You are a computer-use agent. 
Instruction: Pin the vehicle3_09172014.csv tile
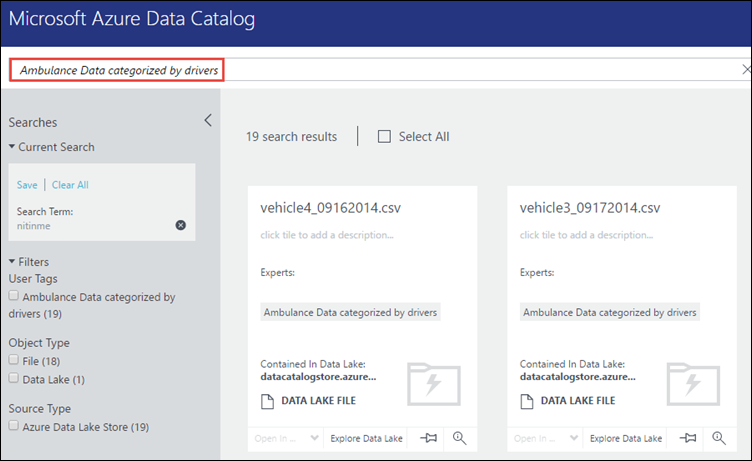688,438
